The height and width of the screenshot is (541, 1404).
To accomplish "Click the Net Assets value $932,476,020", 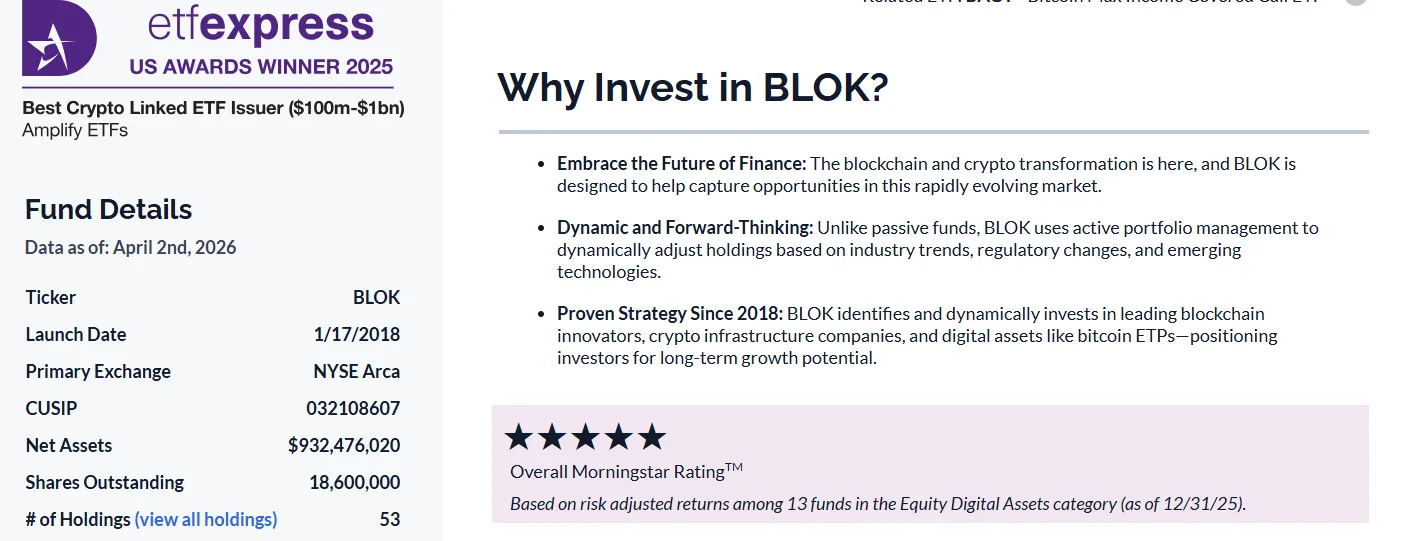I will point(344,445).
